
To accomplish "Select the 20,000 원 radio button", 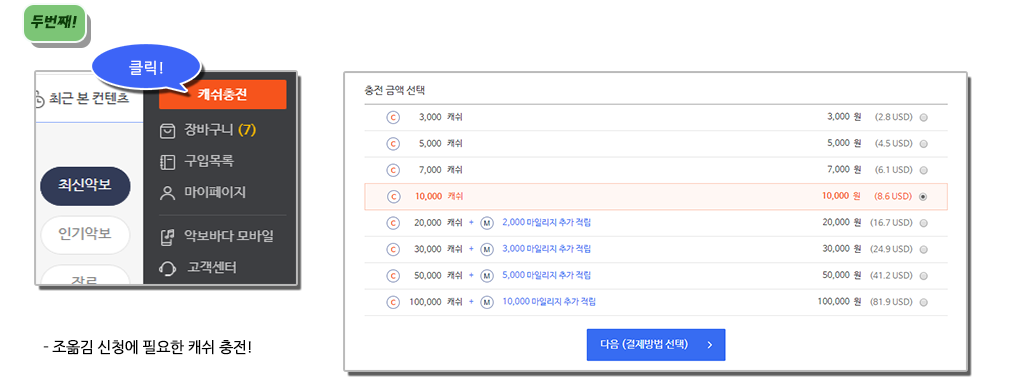I will pyautogui.click(x=923, y=223).
